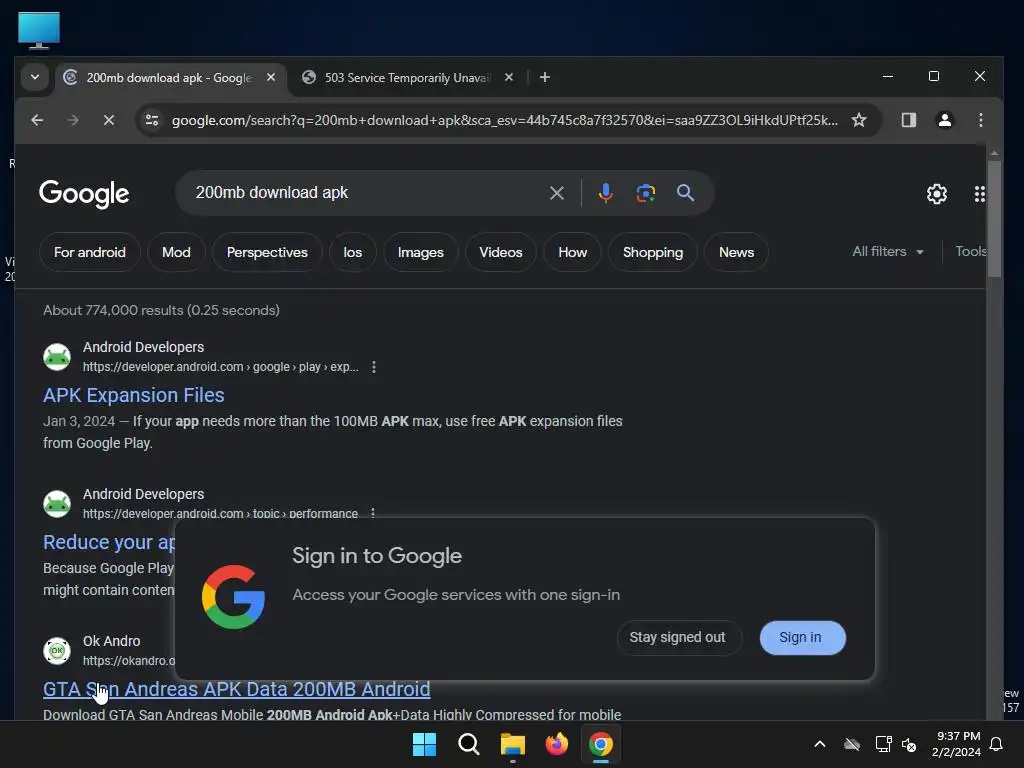The width and height of the screenshot is (1024, 768).
Task: Switch to Shopping results
Action: click(x=653, y=252)
